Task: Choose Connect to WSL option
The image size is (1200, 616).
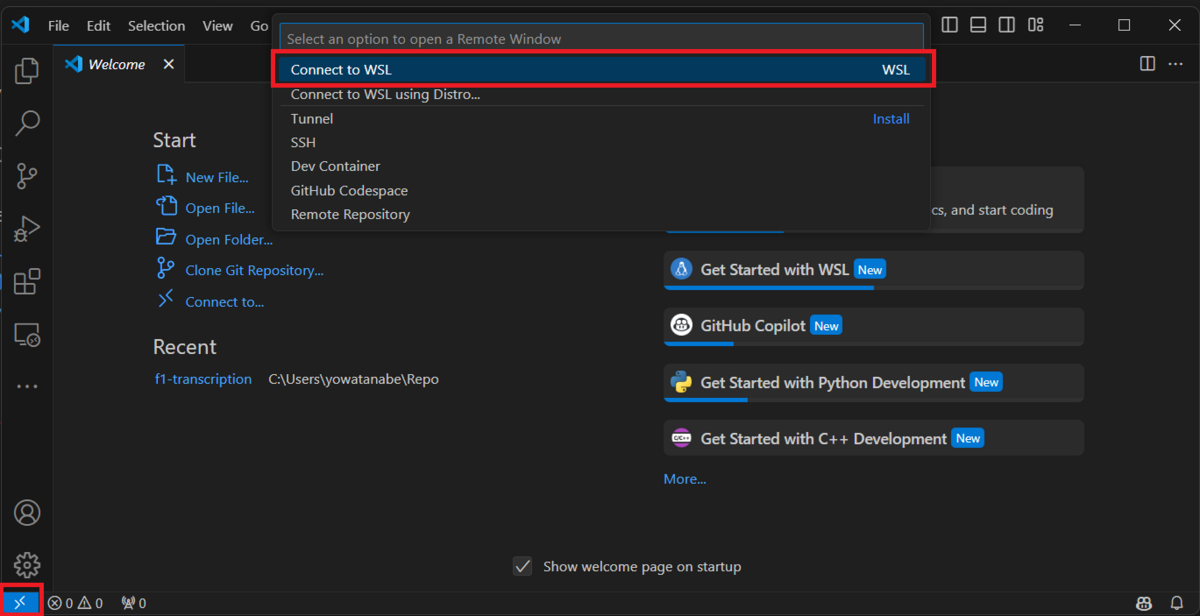Action: click(x=600, y=70)
